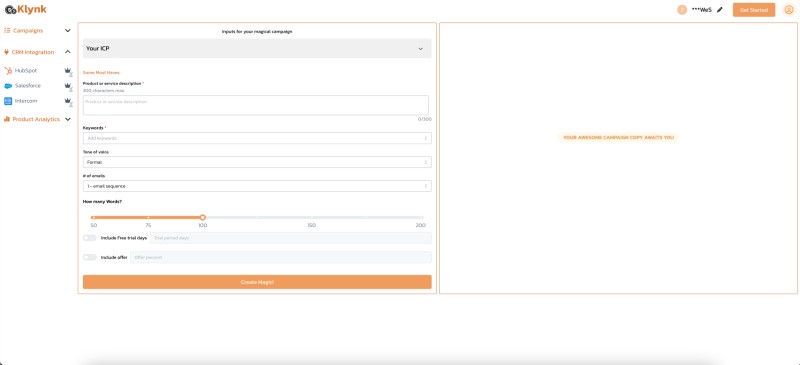Collapse the CRM Integration chevron

(x=68, y=52)
